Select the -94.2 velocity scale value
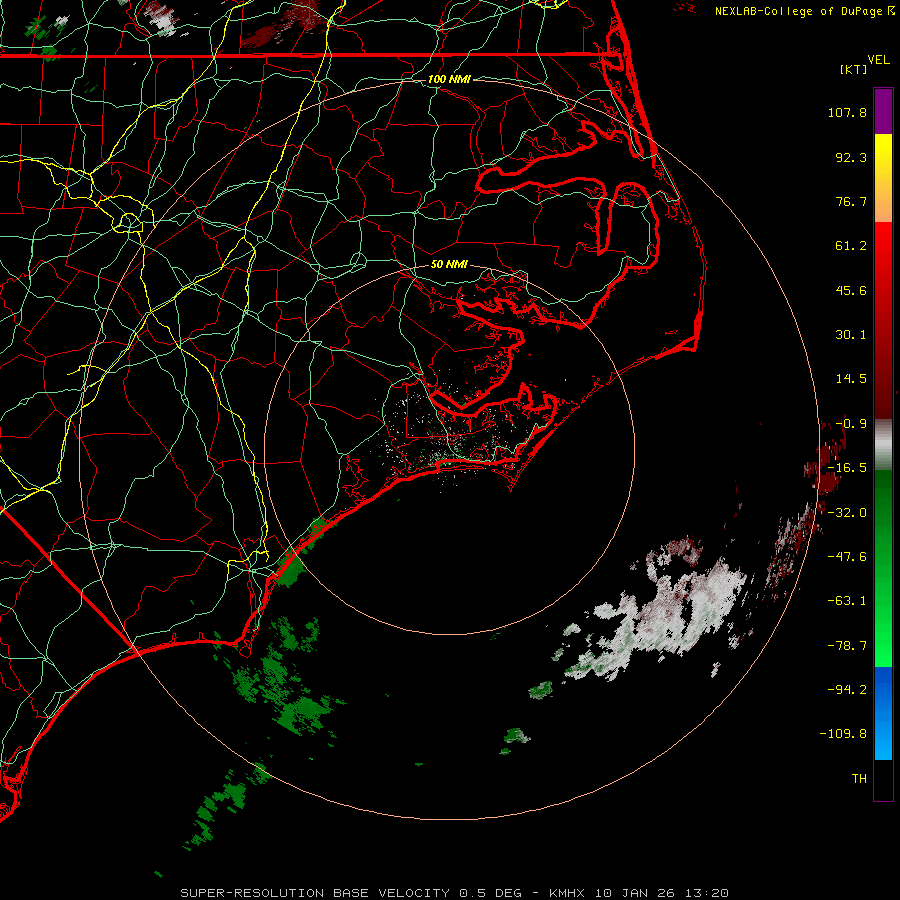The width and height of the screenshot is (900, 900). 847,689
